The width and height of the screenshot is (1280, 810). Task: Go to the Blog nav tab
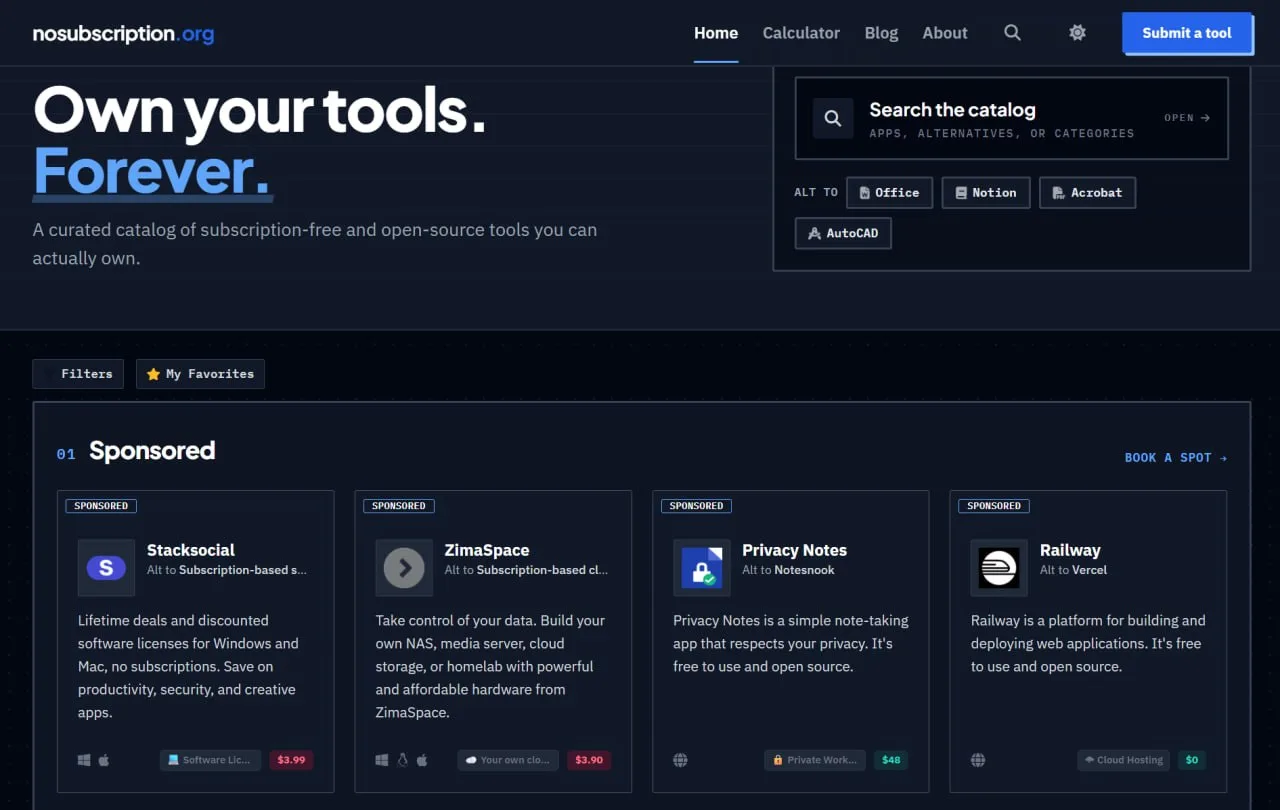pyautogui.click(x=881, y=33)
